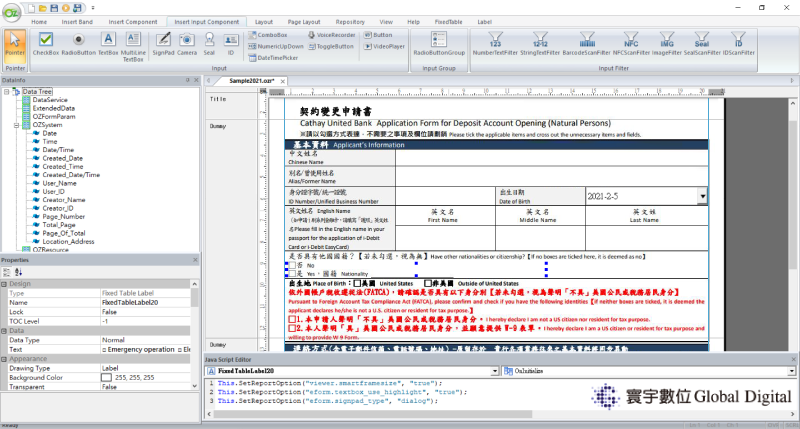The image size is (800, 429).
Task: Insert a ToggleButton component
Action: coord(331,46)
